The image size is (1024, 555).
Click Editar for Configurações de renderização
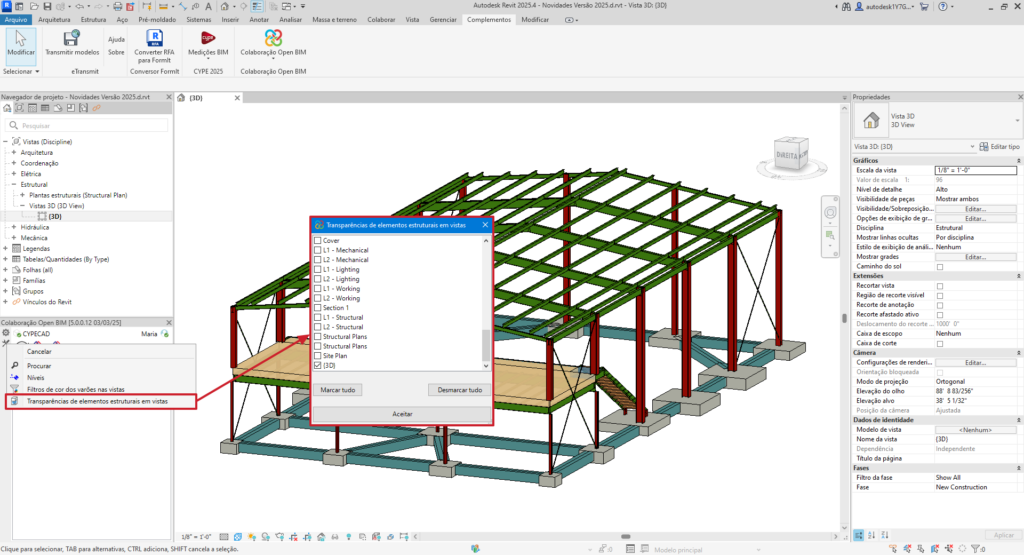(x=975, y=362)
